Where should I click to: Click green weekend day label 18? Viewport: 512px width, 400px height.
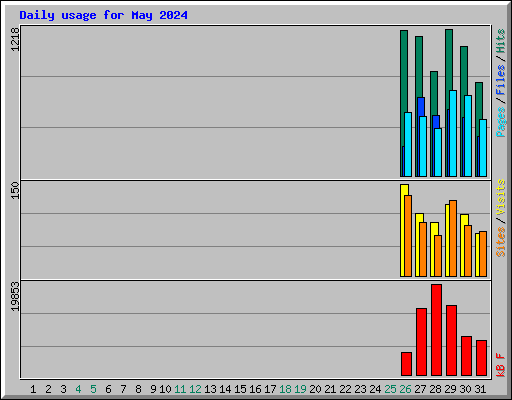285,389
